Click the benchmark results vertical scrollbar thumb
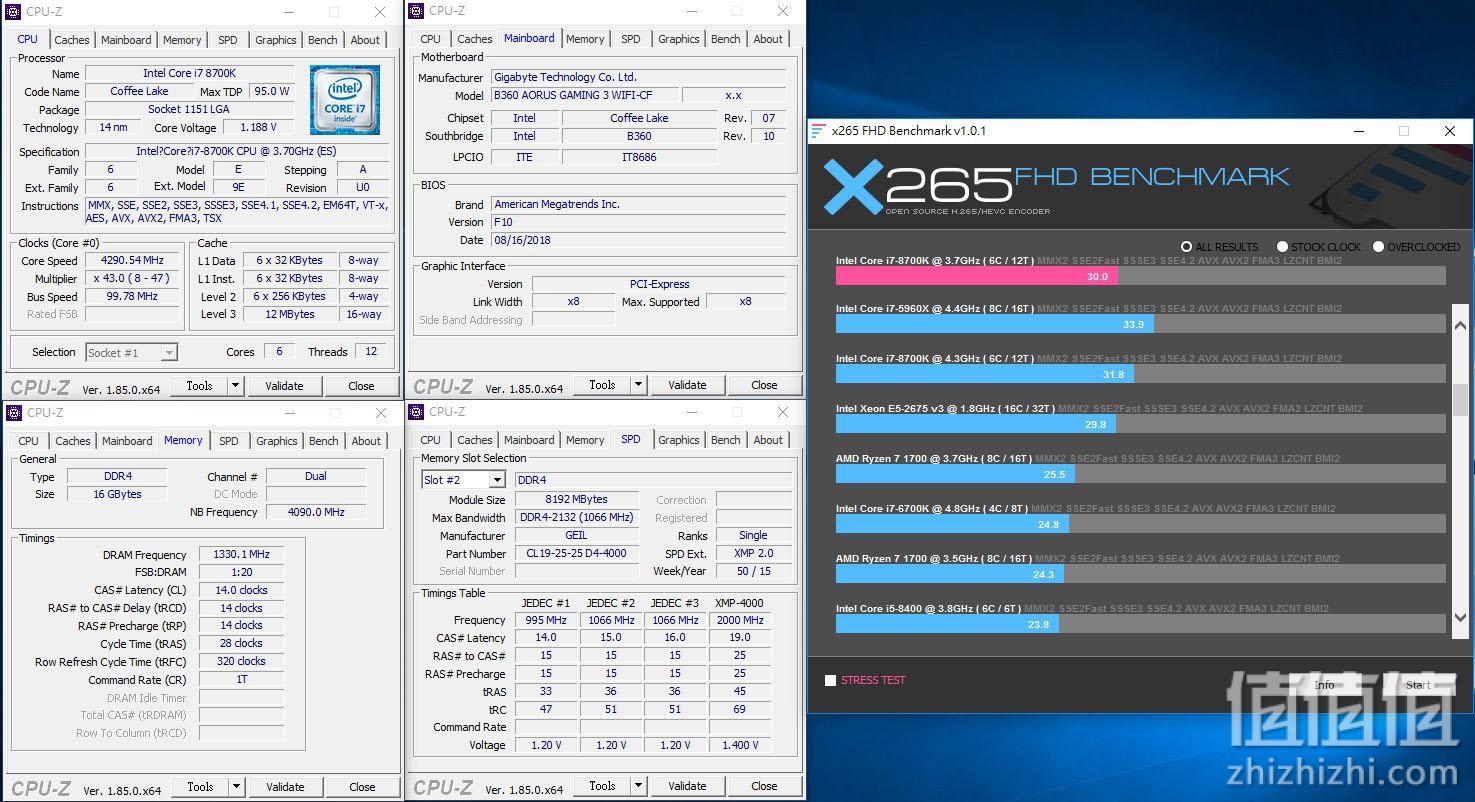The width and height of the screenshot is (1475, 802). tap(1460, 400)
